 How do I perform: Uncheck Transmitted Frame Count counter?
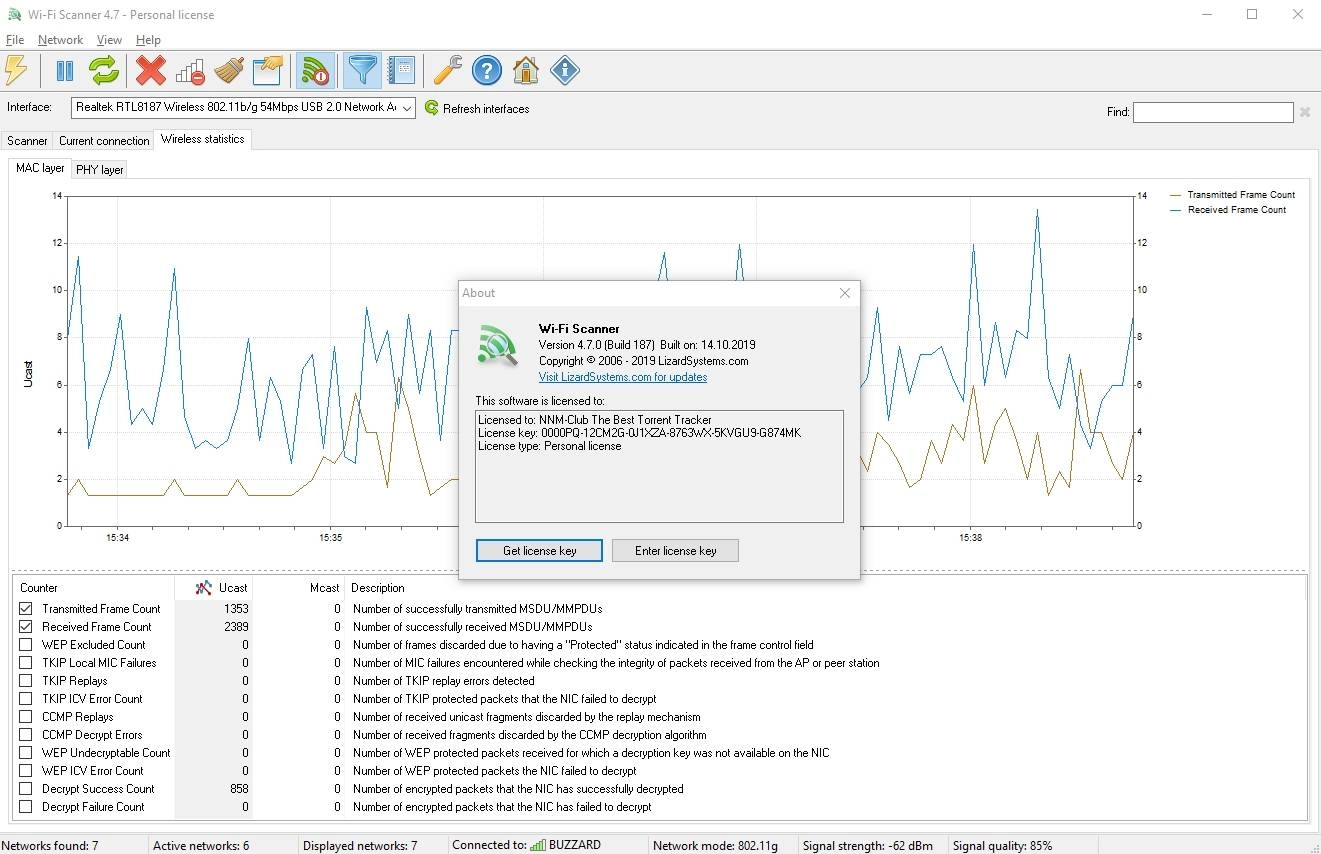[26, 608]
